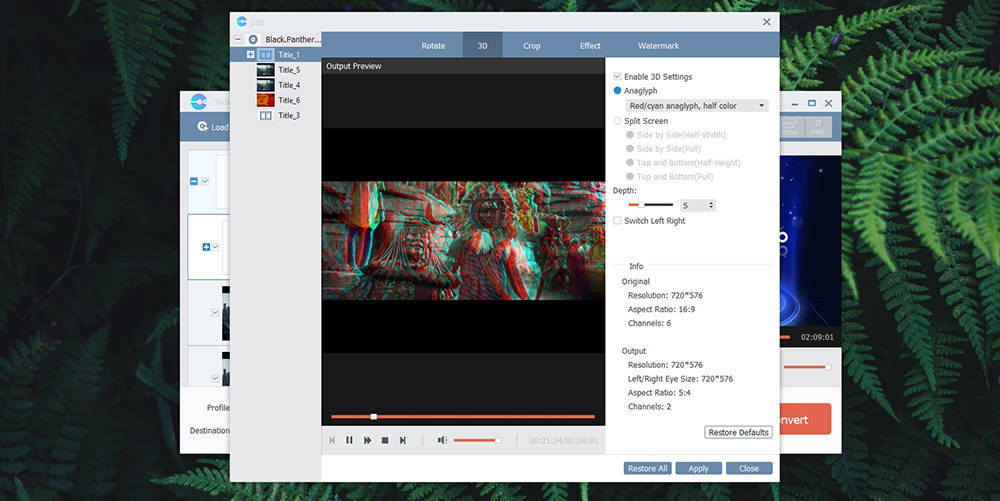Image resolution: width=1000 pixels, height=501 pixels.
Task: Select Title_1 in the tree
Action: point(289,55)
